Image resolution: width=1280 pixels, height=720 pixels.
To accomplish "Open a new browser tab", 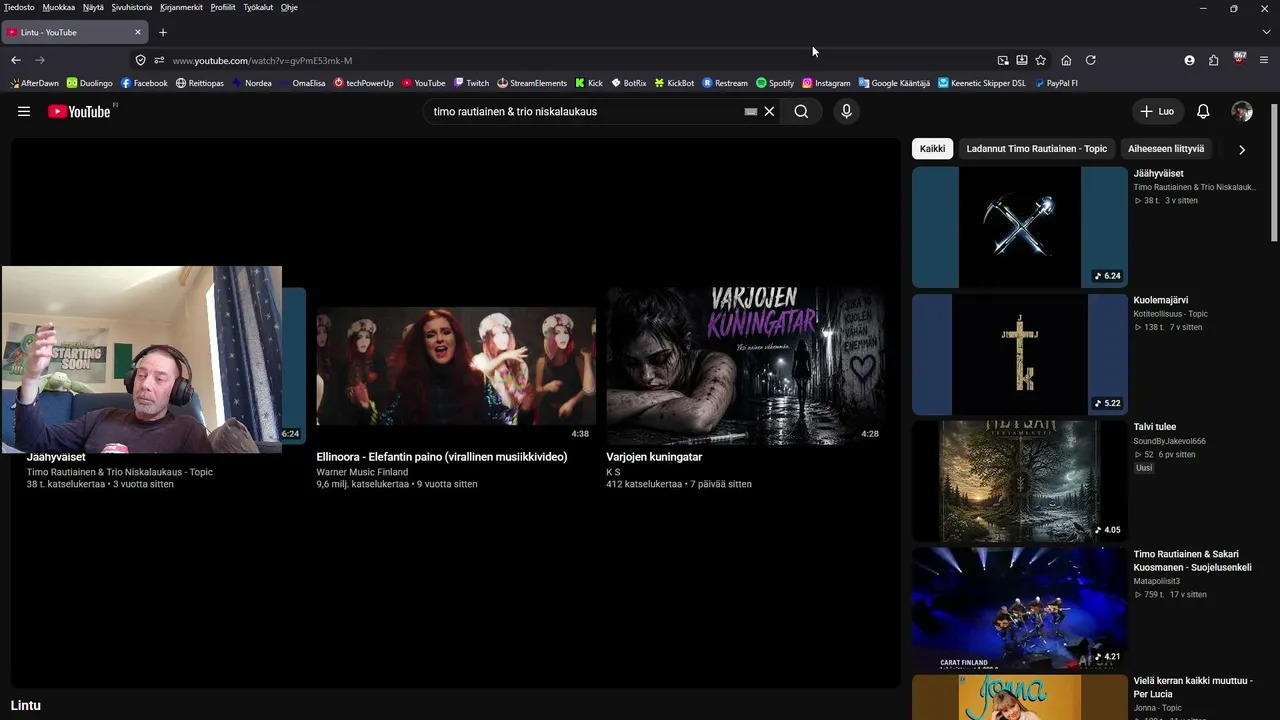I will (163, 32).
